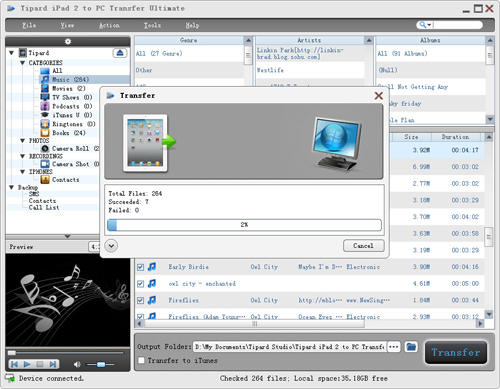Click the big Transfer button

tap(456, 352)
